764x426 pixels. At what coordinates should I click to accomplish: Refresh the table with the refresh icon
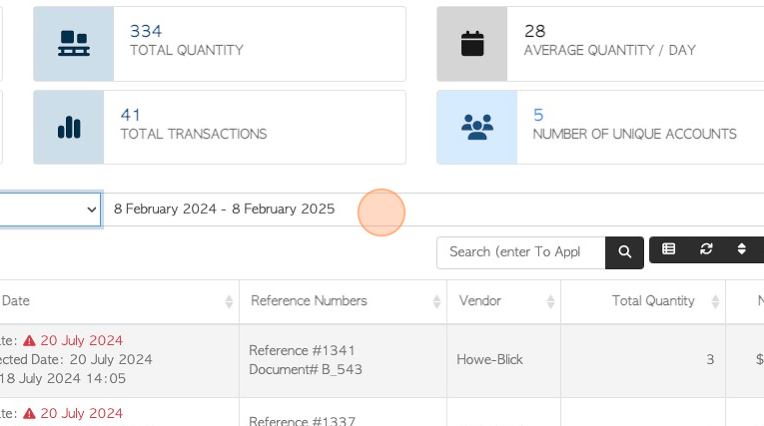pyautogui.click(x=706, y=250)
